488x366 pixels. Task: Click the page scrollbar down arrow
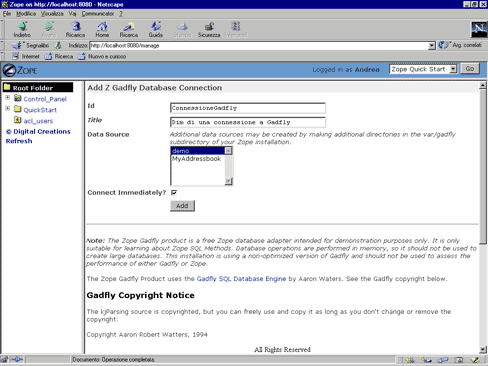pos(483,350)
